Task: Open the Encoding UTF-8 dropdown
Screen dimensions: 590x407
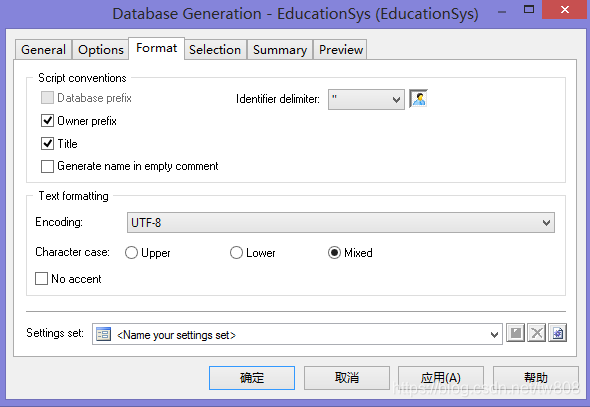Action: (x=341, y=223)
